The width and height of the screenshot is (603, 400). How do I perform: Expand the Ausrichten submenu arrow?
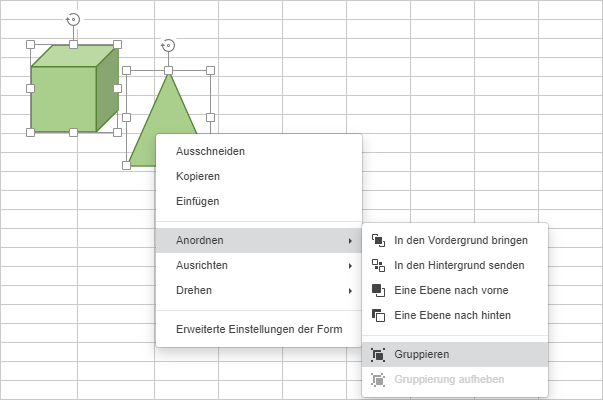click(x=350, y=266)
